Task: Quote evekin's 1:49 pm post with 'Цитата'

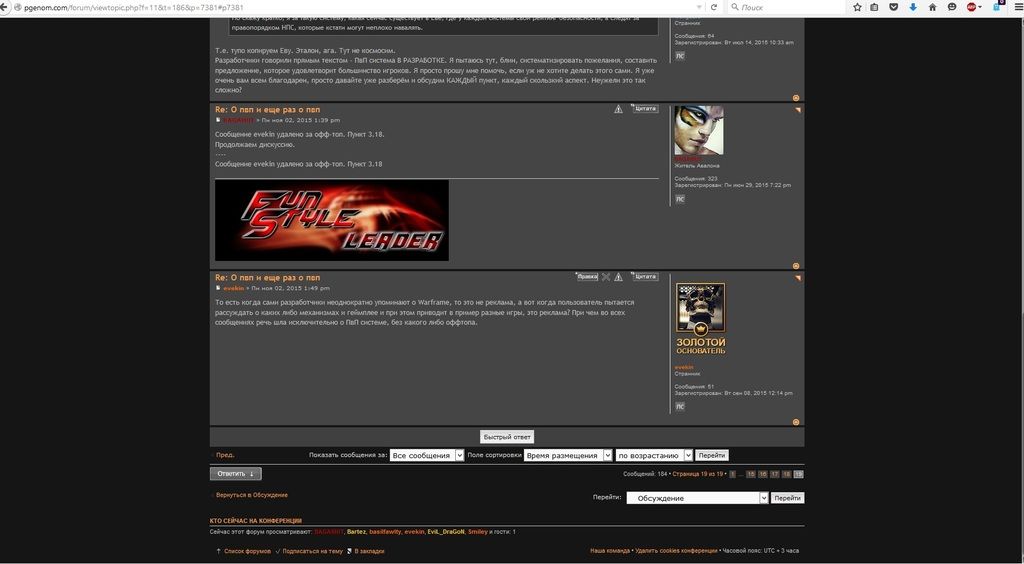Action: pos(645,277)
